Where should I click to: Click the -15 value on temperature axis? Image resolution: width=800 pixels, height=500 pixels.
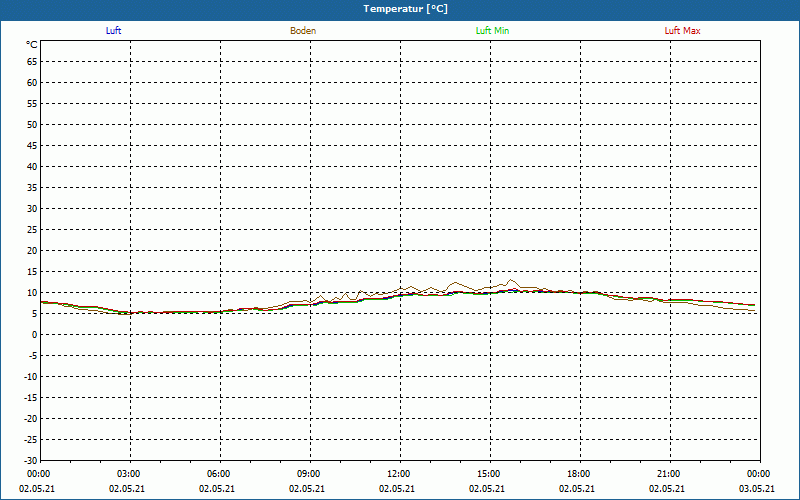tap(31, 398)
